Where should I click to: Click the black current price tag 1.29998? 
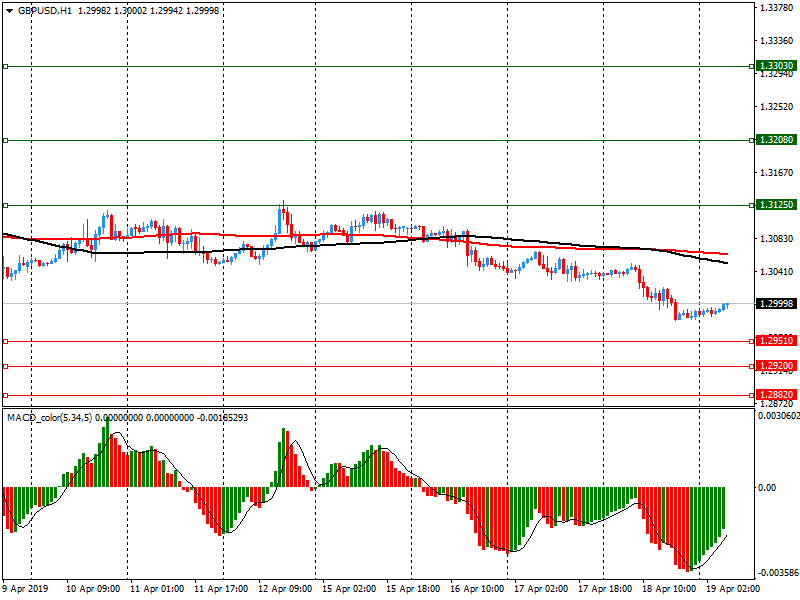[x=776, y=304]
